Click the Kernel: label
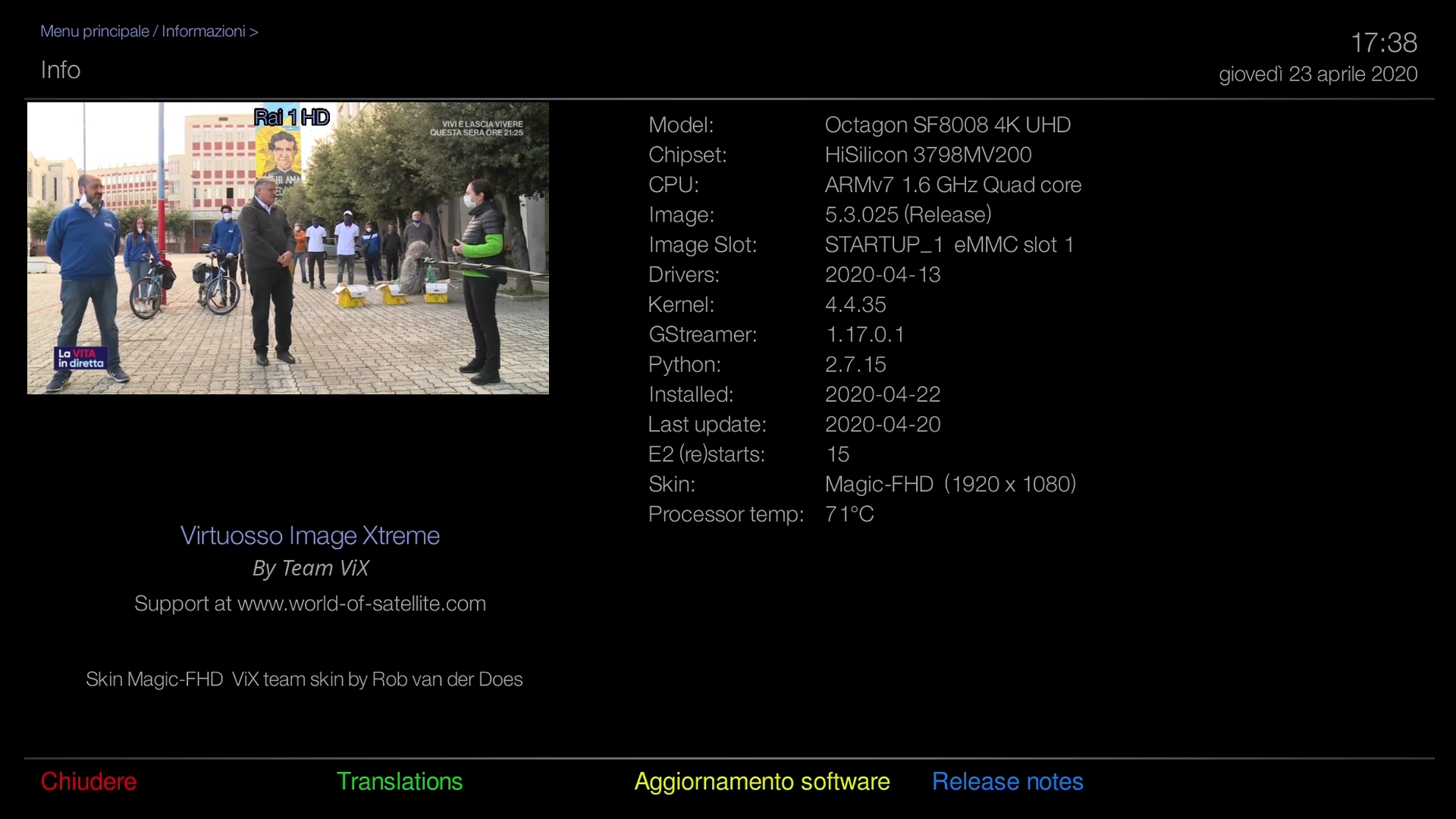1456x819 pixels. [x=681, y=304]
